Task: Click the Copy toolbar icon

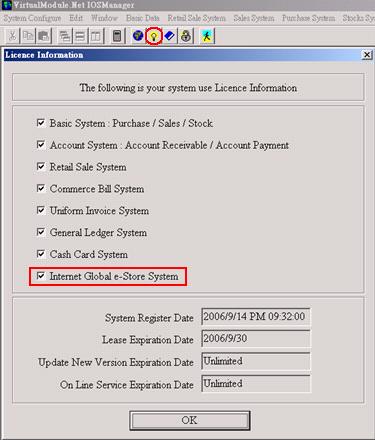Action: point(28,36)
